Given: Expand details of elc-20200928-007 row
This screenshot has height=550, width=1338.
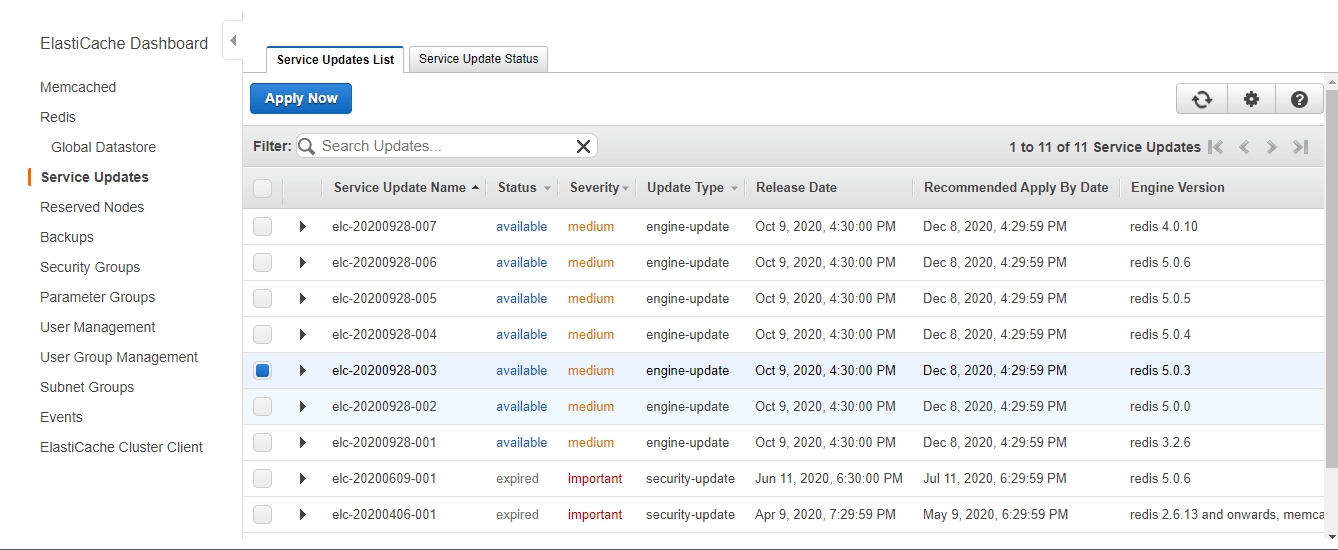Looking at the screenshot, I should point(302,227).
